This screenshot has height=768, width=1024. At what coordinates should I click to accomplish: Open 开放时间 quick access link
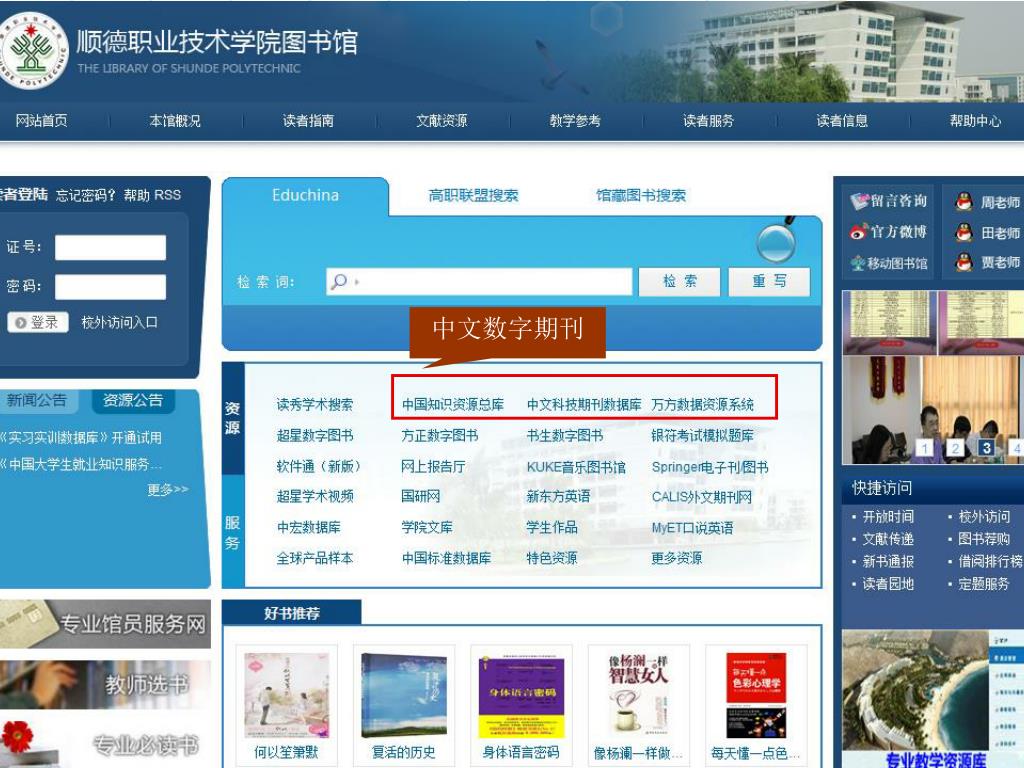[x=888, y=517]
